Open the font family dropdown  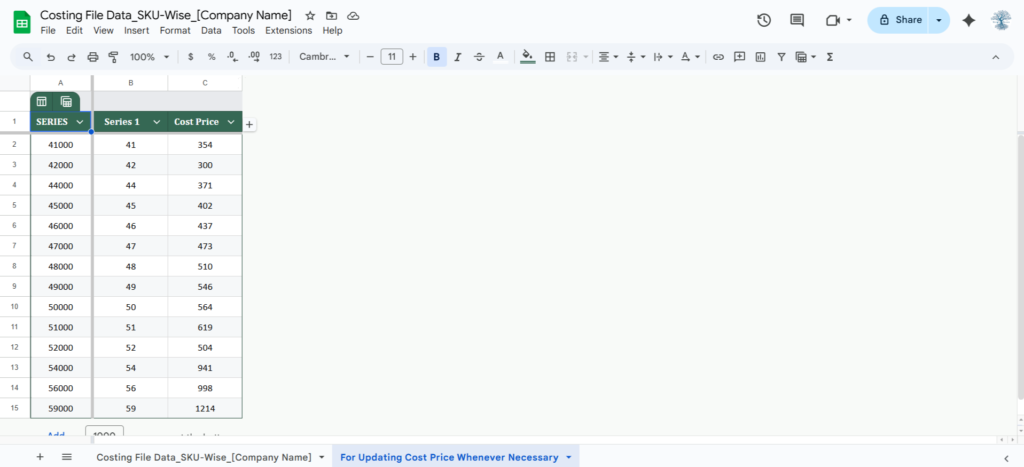324,57
